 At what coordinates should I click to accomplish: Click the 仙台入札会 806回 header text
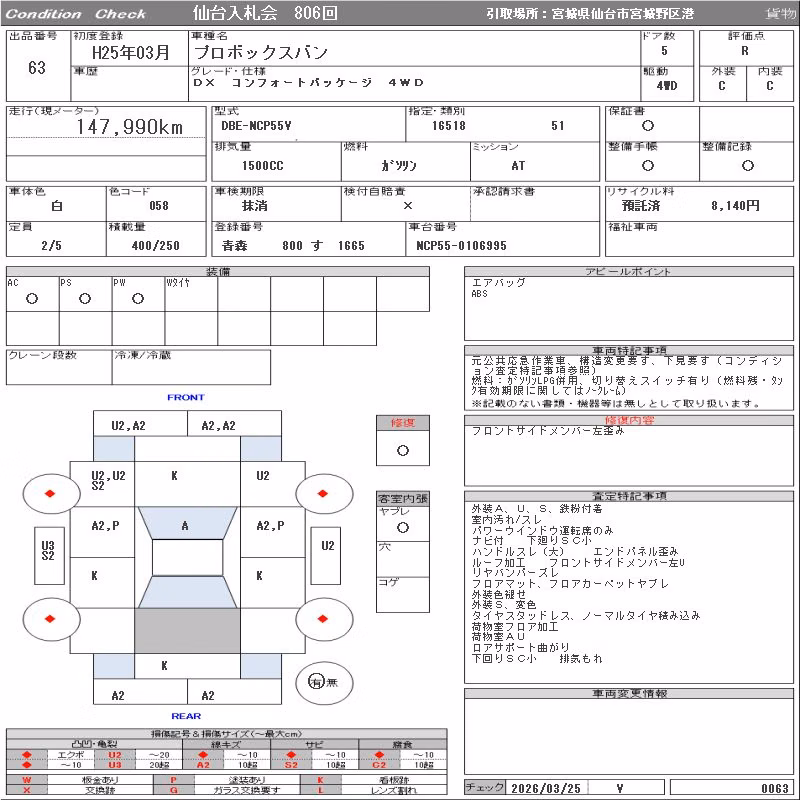pos(265,13)
